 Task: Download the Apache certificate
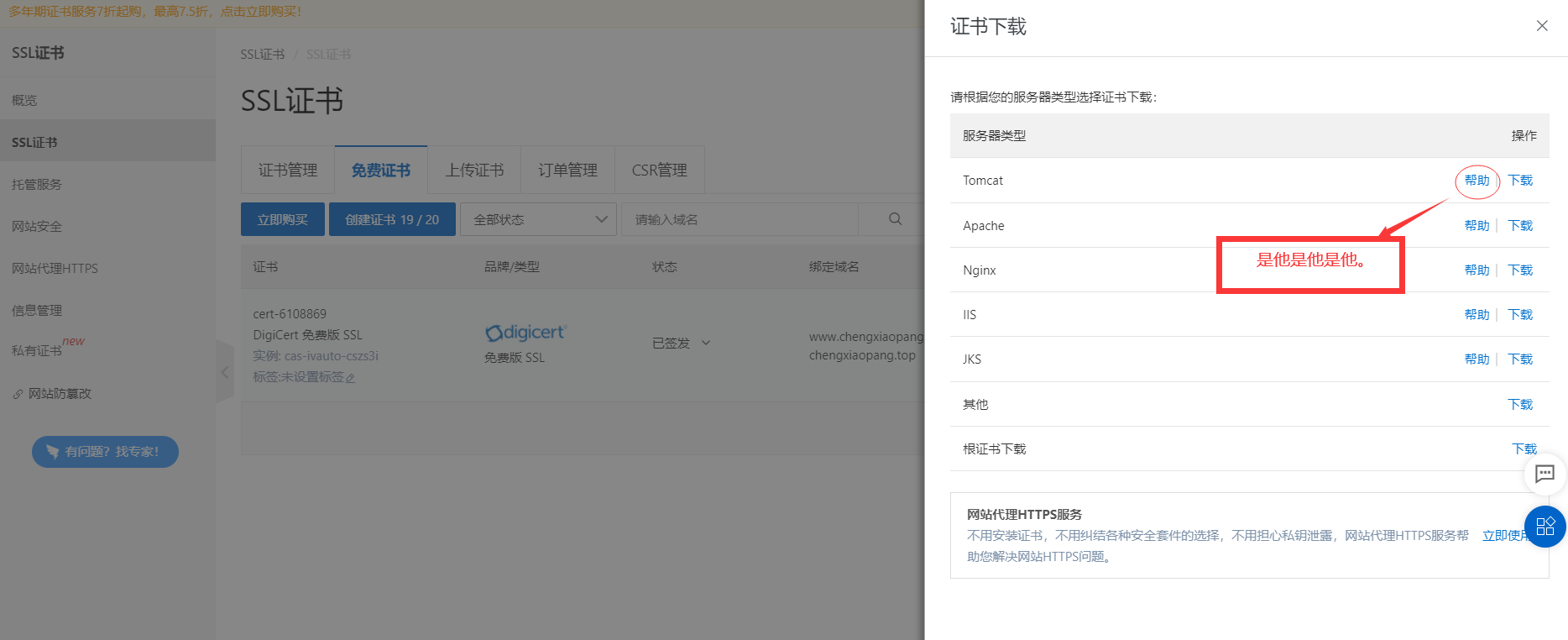1520,226
